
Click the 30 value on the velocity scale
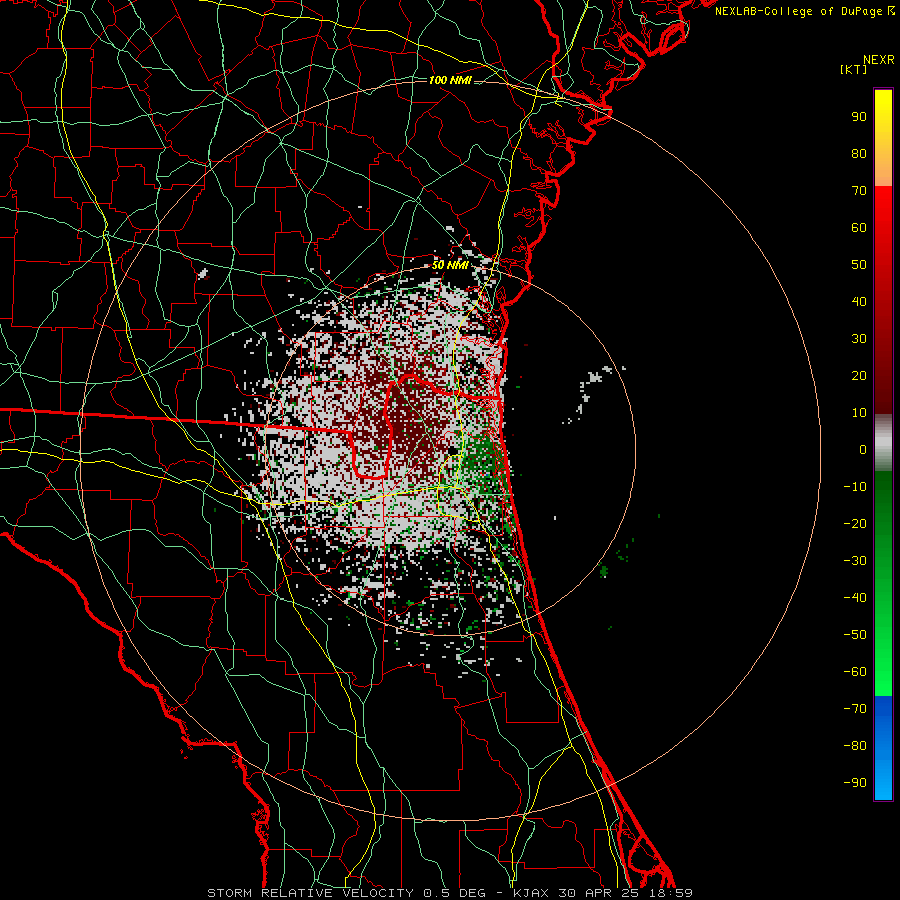[x=859, y=339]
